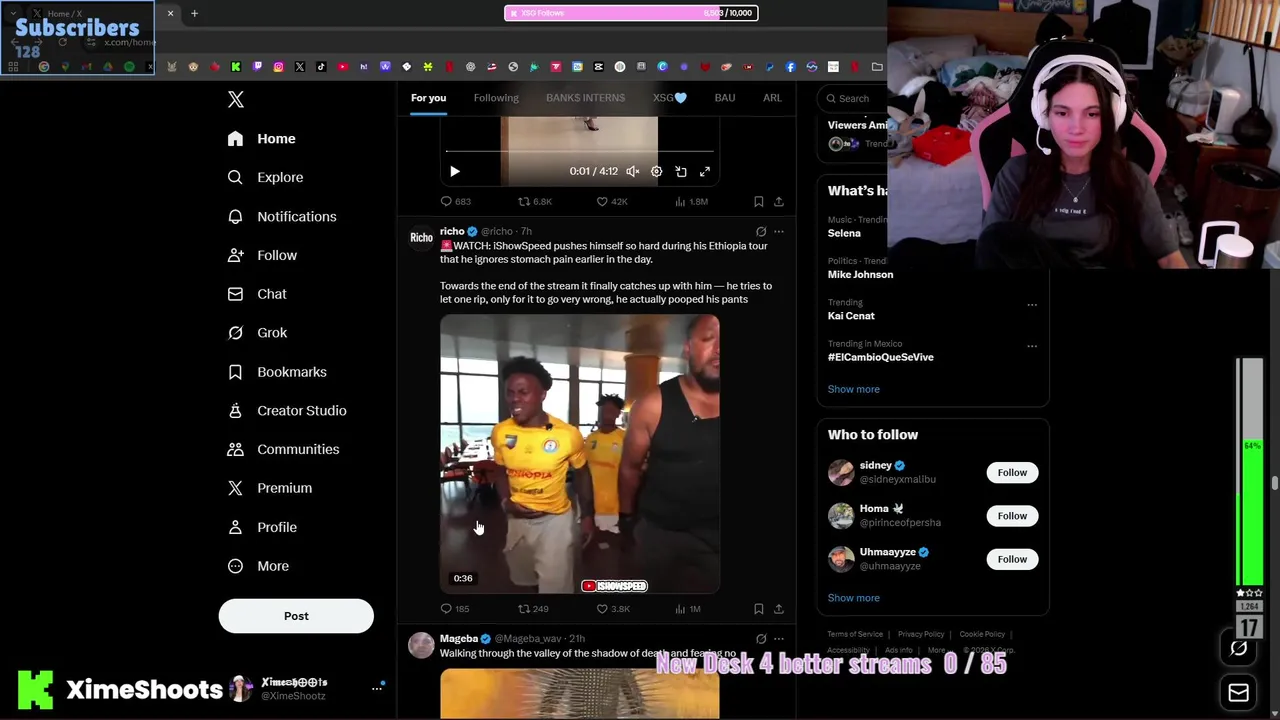Open the Premium page
1280x720 pixels.
click(270, 488)
